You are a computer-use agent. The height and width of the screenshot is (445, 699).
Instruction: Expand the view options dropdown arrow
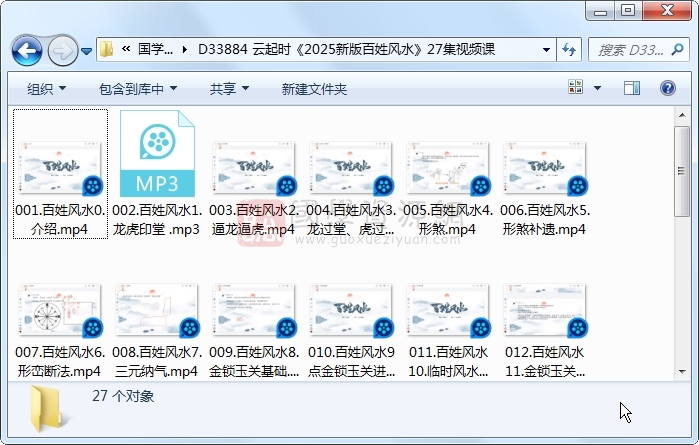coord(597,88)
